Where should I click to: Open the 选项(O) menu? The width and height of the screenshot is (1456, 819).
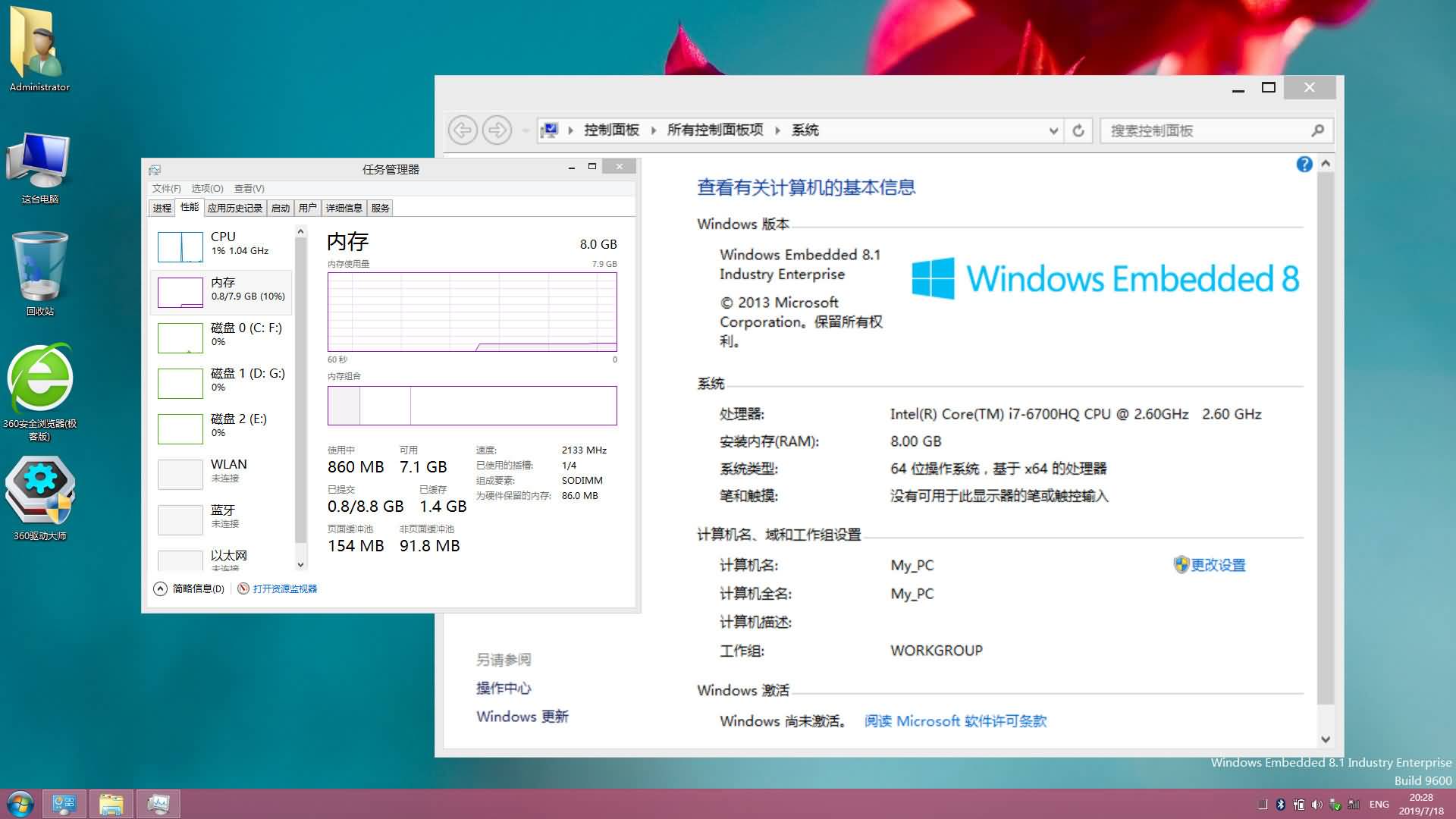click(207, 188)
